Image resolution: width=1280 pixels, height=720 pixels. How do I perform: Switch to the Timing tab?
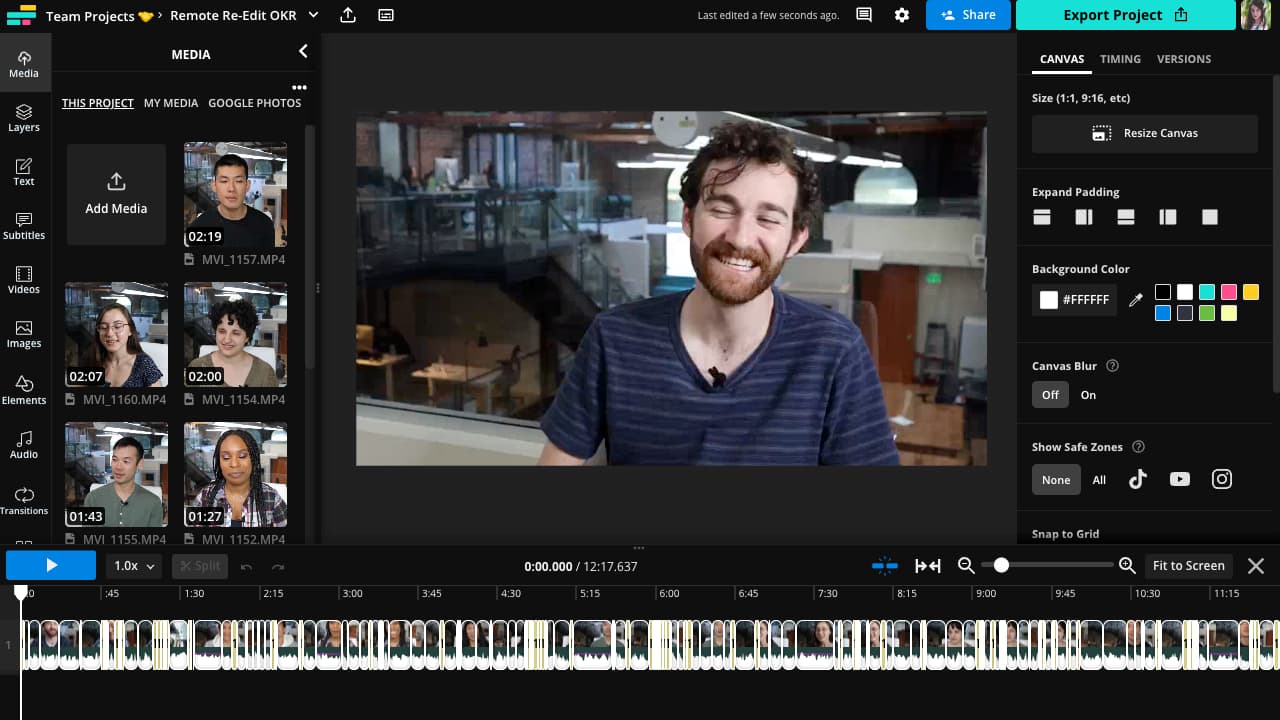coord(1120,59)
